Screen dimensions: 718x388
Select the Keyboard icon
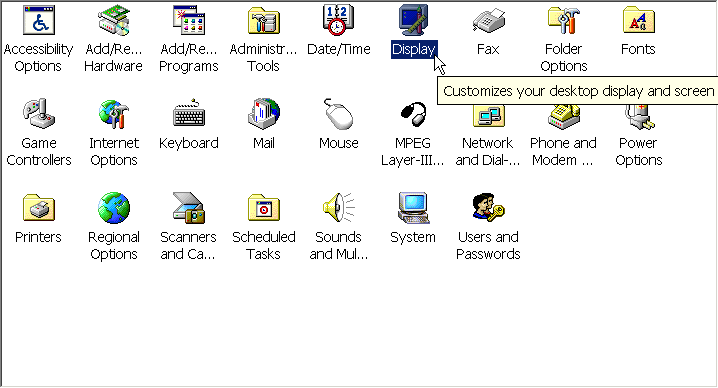point(189,113)
